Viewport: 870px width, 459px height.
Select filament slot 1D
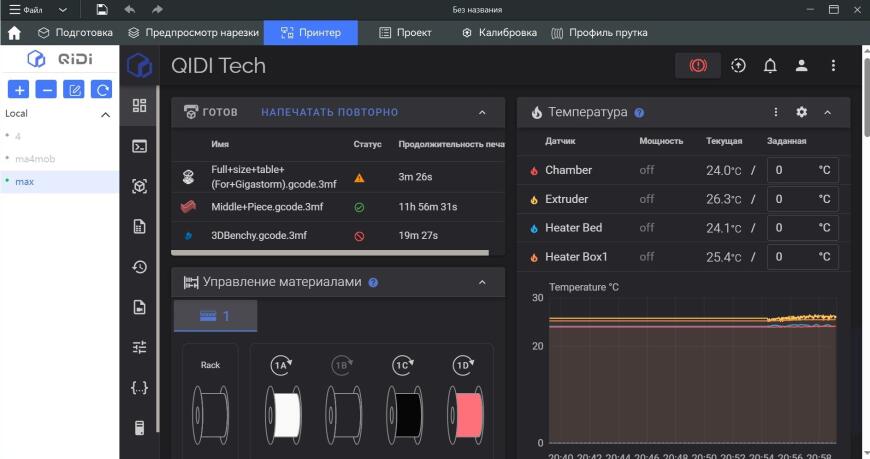click(463, 365)
